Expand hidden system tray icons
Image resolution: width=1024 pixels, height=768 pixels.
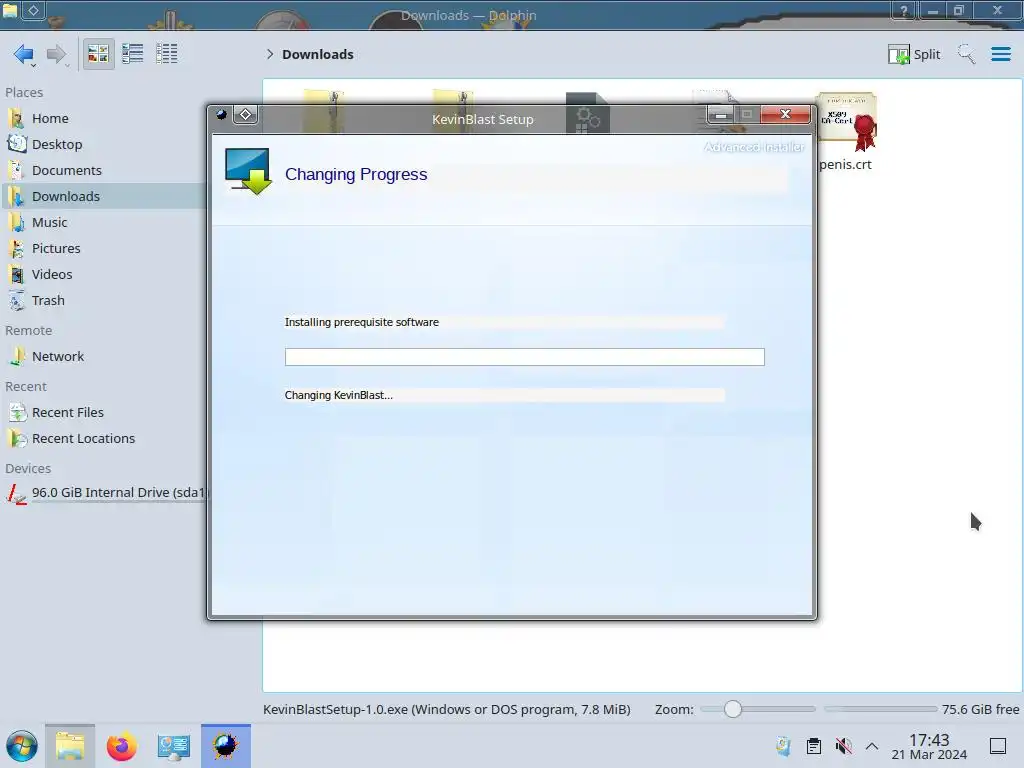pos(872,746)
